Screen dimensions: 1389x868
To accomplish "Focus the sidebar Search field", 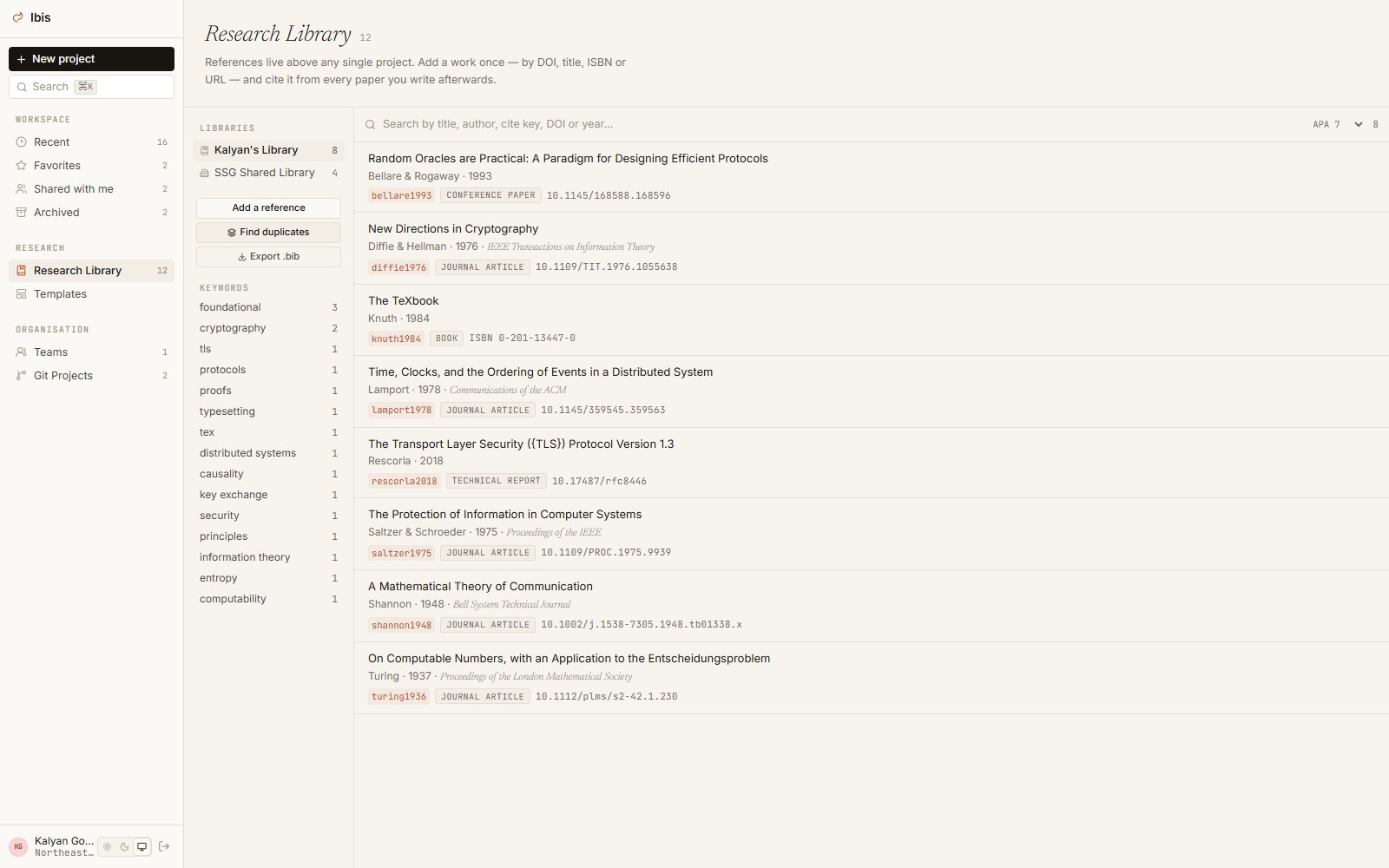I will coord(91,87).
